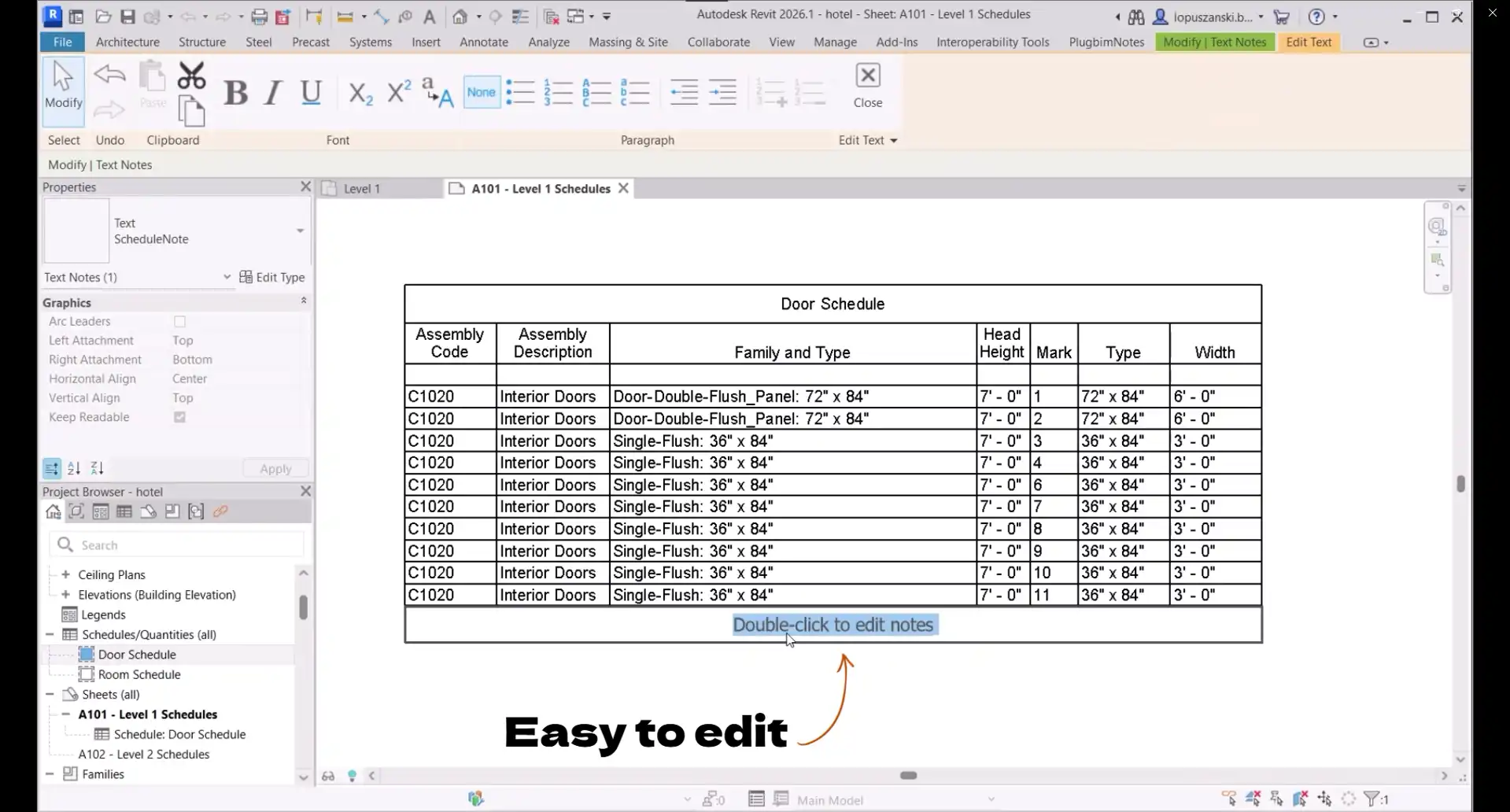Click the Text tool icon in quick access toolbar
The height and width of the screenshot is (812, 1510).
430,17
